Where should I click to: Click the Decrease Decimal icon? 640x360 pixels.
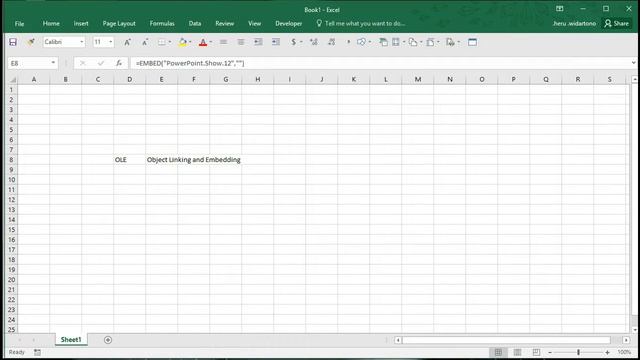(x=331, y=42)
